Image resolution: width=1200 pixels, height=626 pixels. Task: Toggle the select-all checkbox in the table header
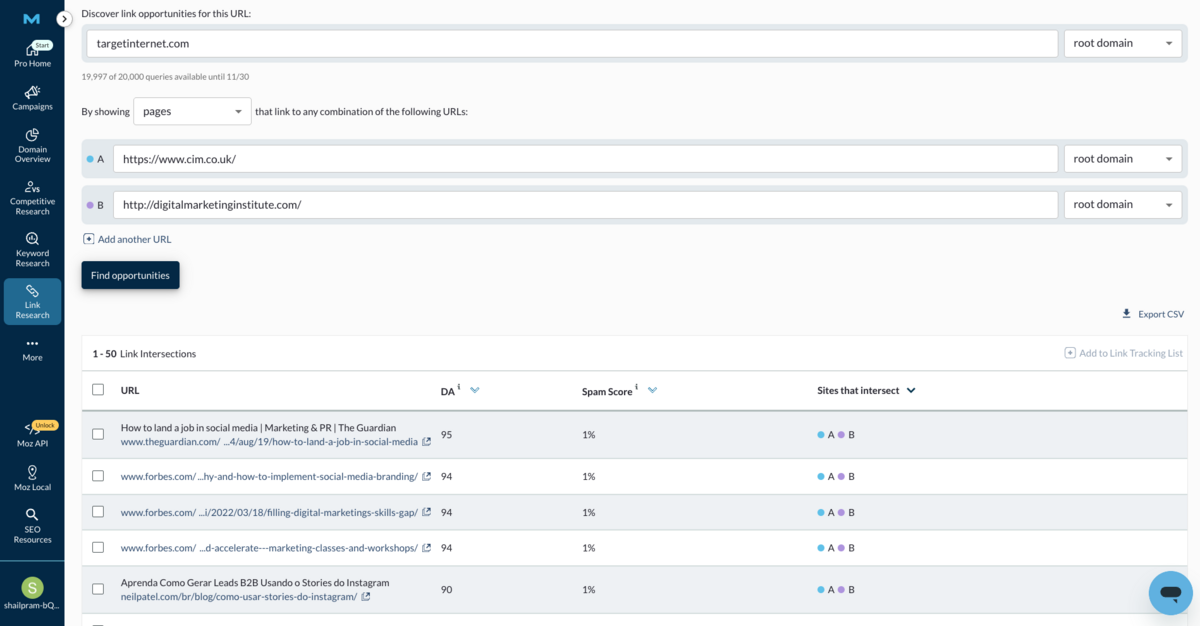point(98,390)
